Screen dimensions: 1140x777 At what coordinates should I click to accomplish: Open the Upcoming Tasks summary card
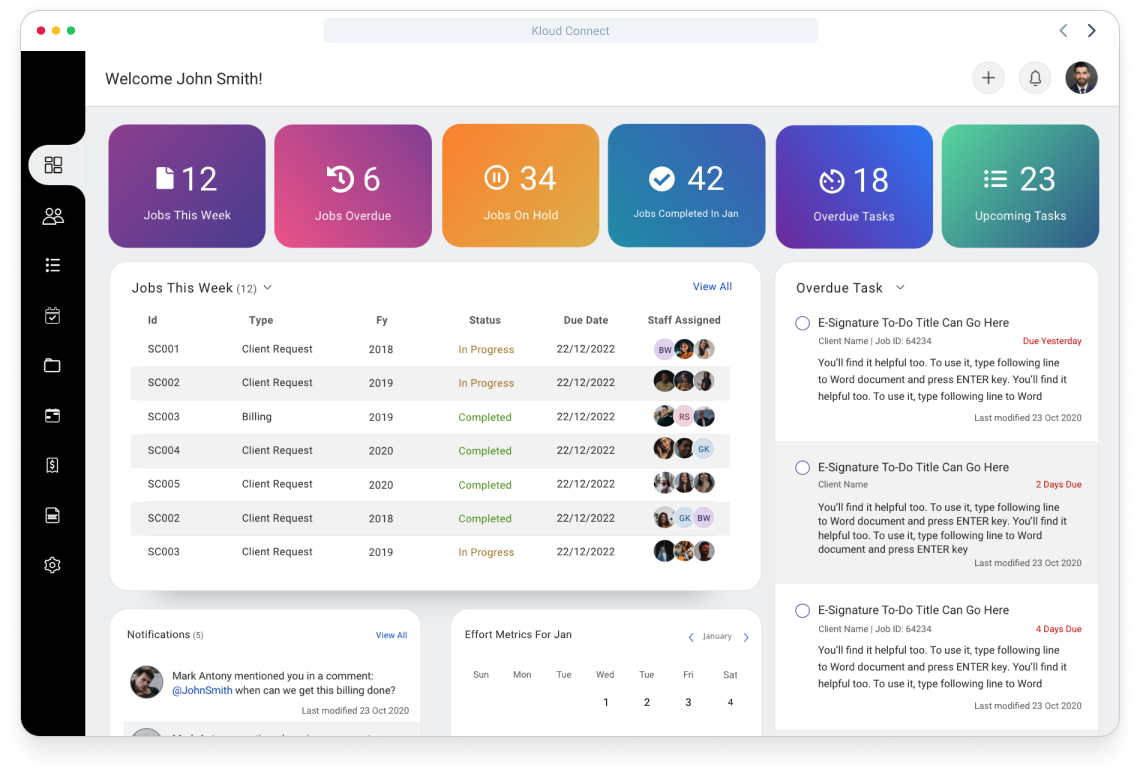1020,186
